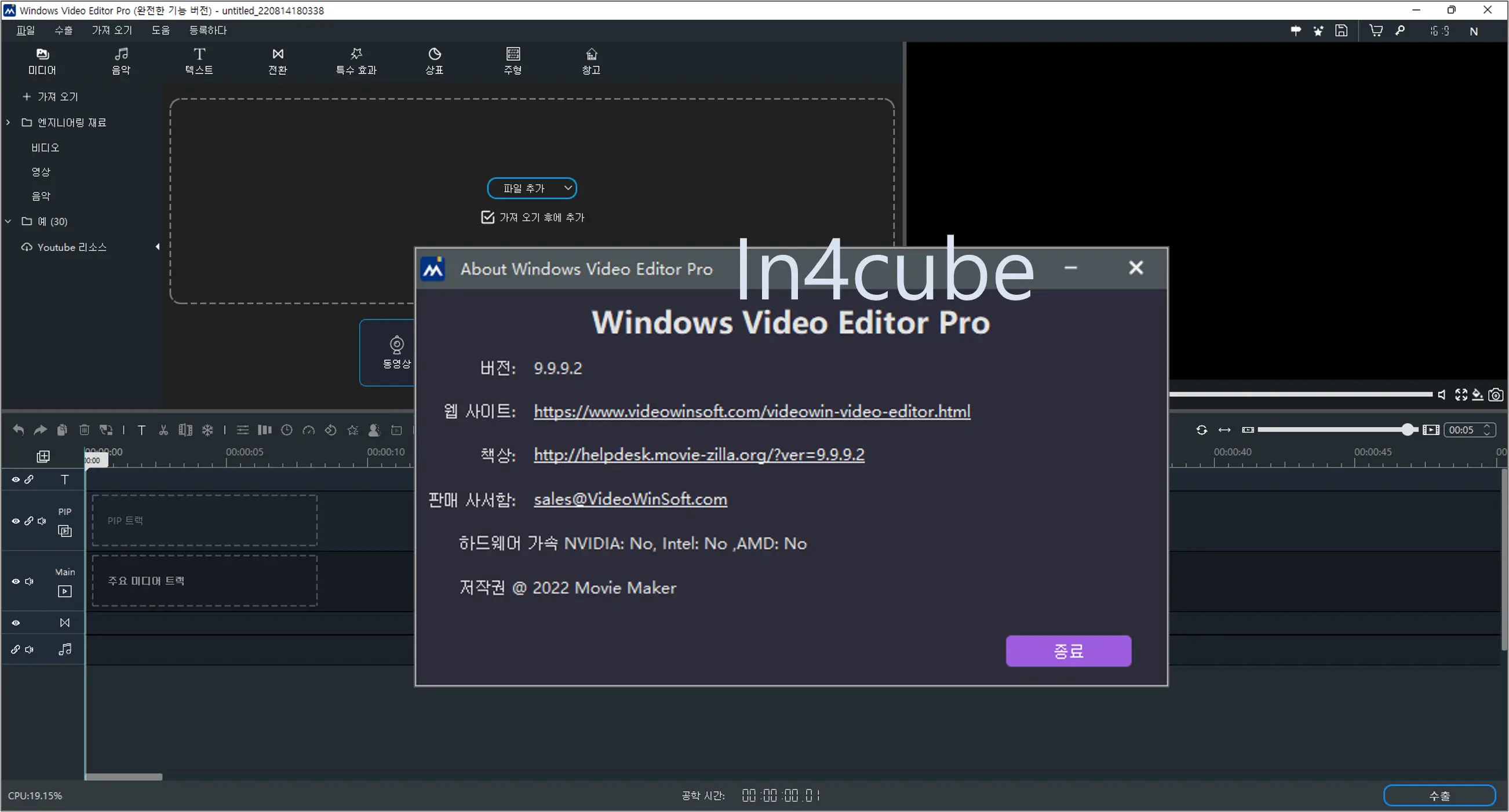Toggle link on the music track
Viewport: 1509px width, 812px height.
15,650
